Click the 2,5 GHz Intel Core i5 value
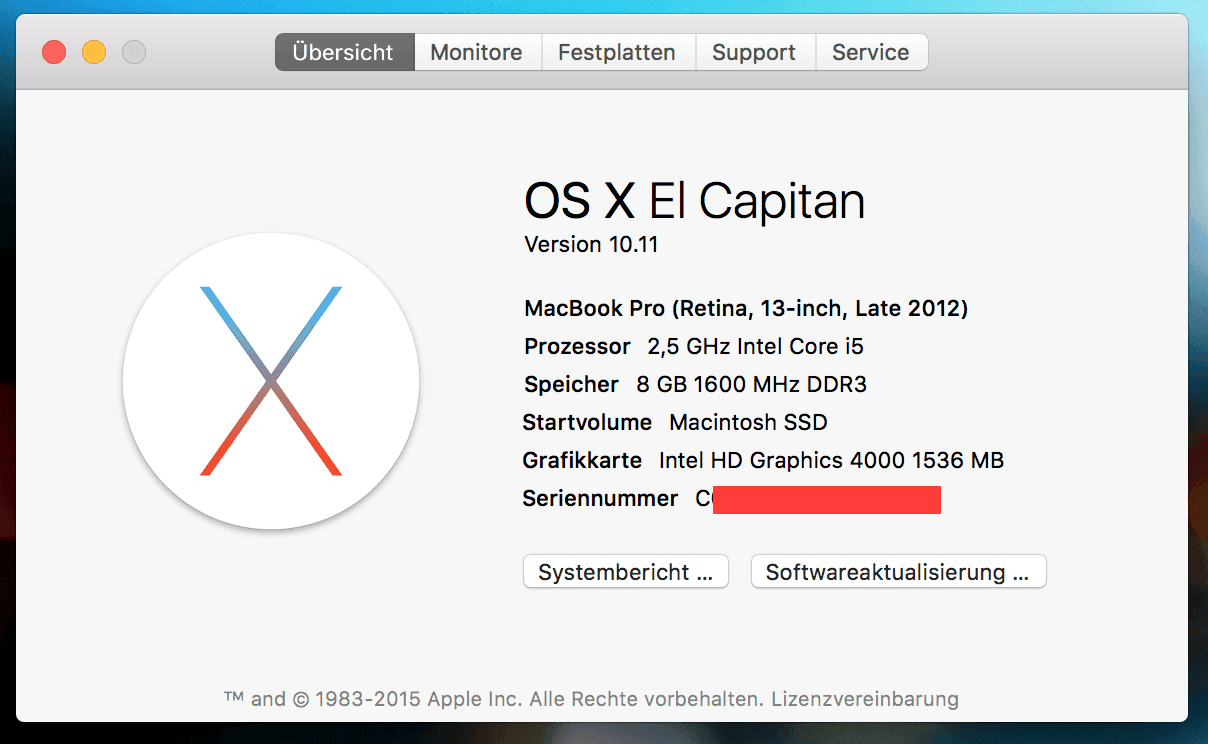This screenshot has width=1208, height=744. coord(755,347)
